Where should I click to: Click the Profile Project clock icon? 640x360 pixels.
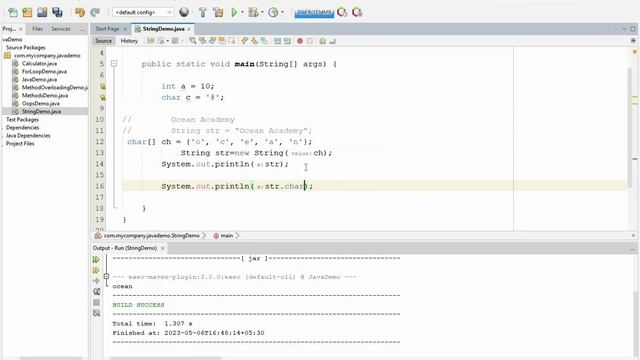(x=273, y=12)
